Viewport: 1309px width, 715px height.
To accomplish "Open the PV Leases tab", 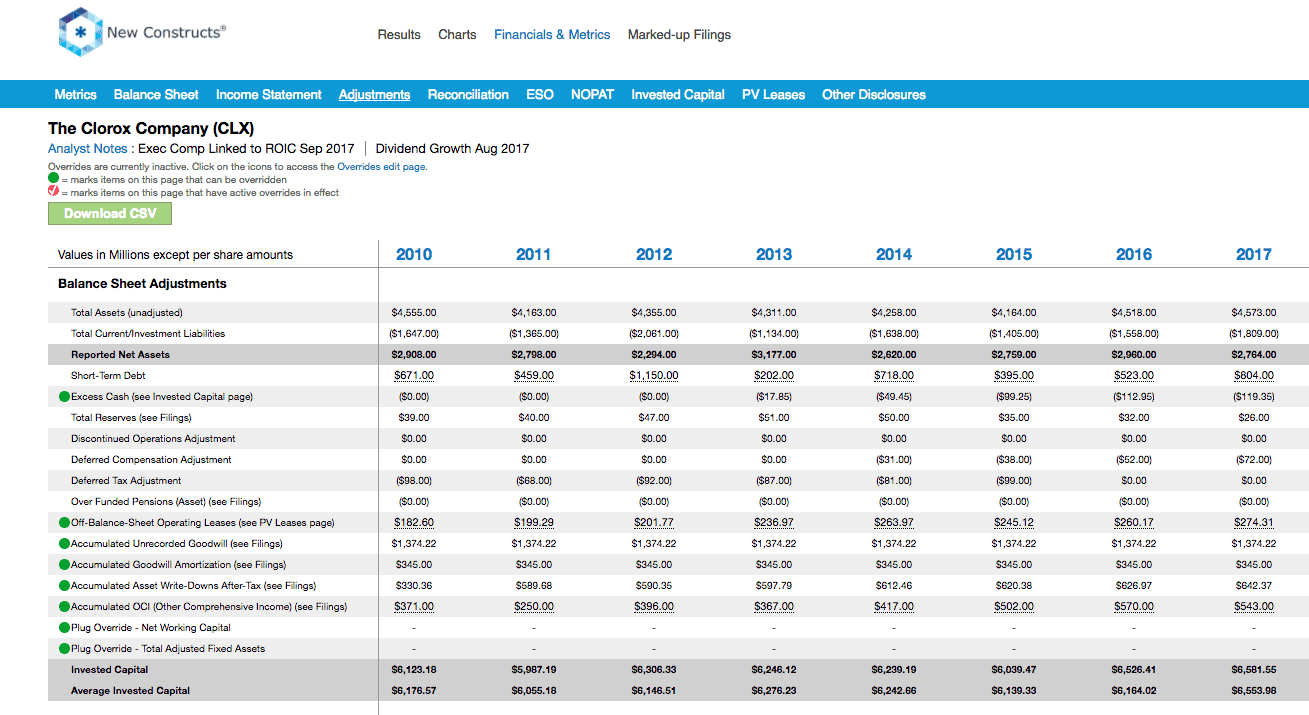I will coord(773,95).
